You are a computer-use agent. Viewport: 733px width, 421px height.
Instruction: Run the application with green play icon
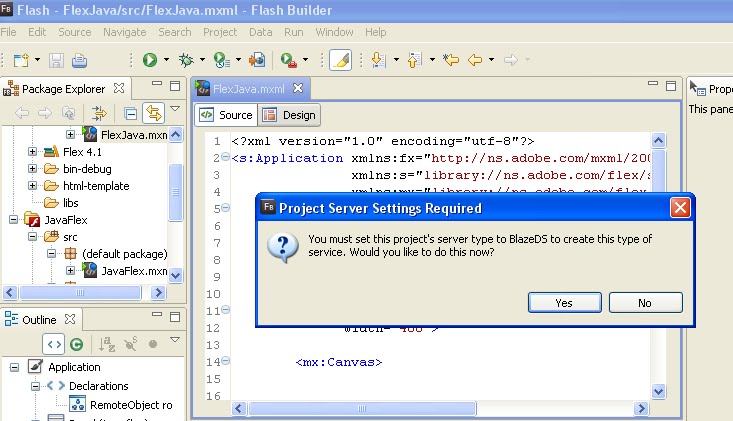tap(150, 60)
